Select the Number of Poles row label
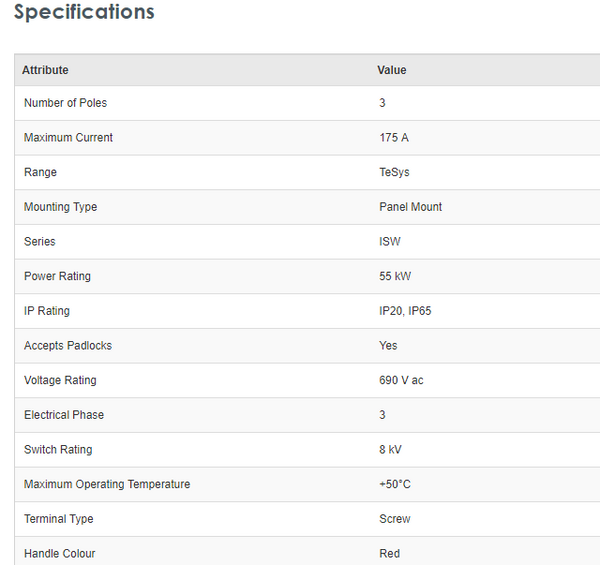Viewport: 600px width, 565px height. [x=65, y=103]
